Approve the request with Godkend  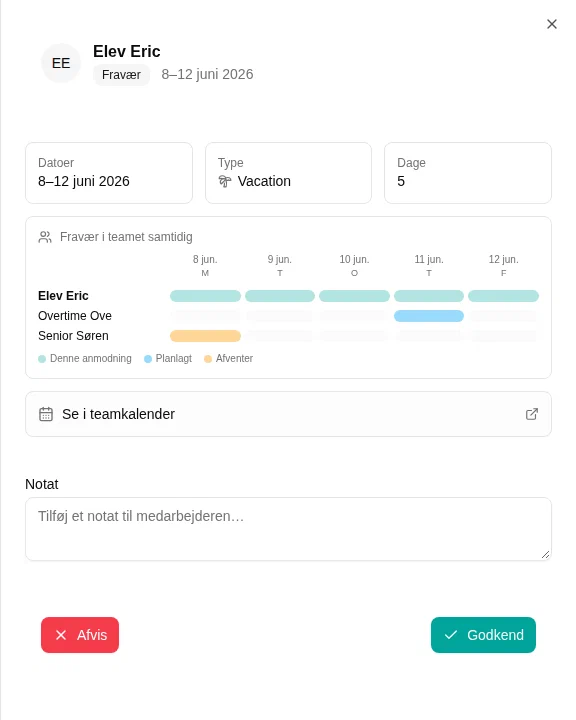coord(483,635)
